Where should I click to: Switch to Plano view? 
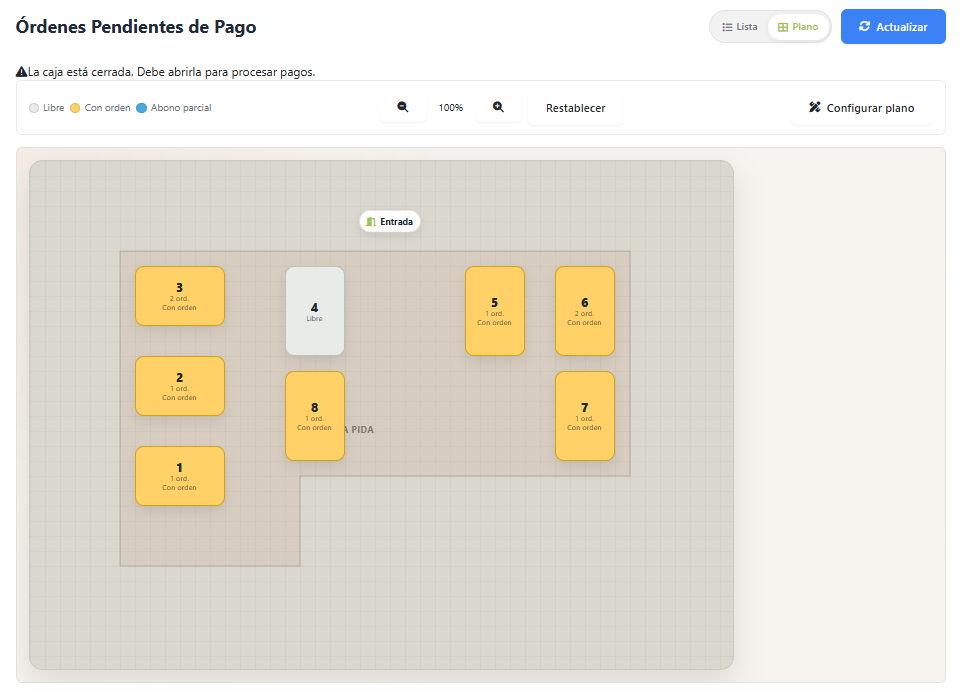click(x=798, y=27)
